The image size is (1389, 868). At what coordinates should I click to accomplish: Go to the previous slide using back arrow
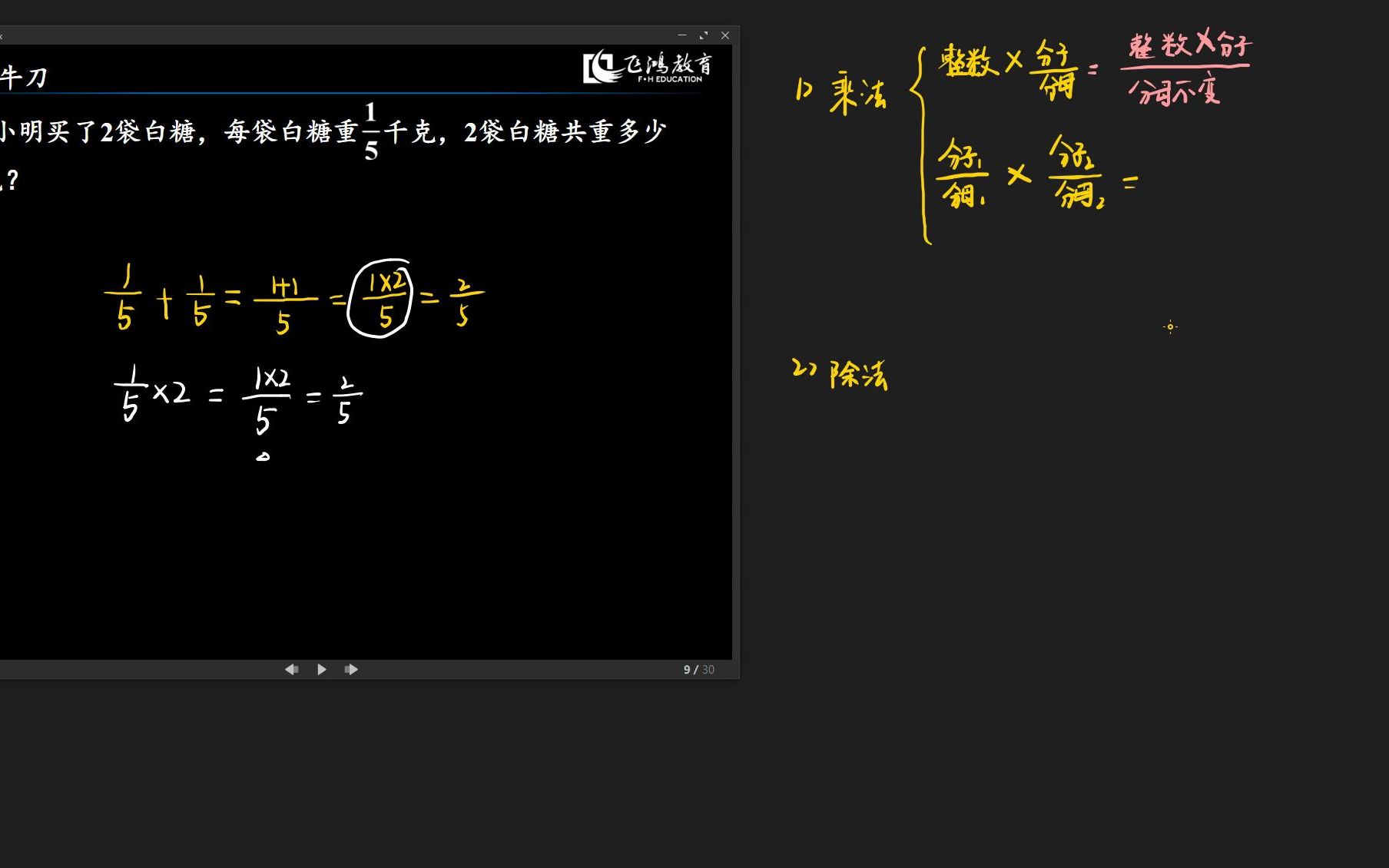pyautogui.click(x=292, y=670)
